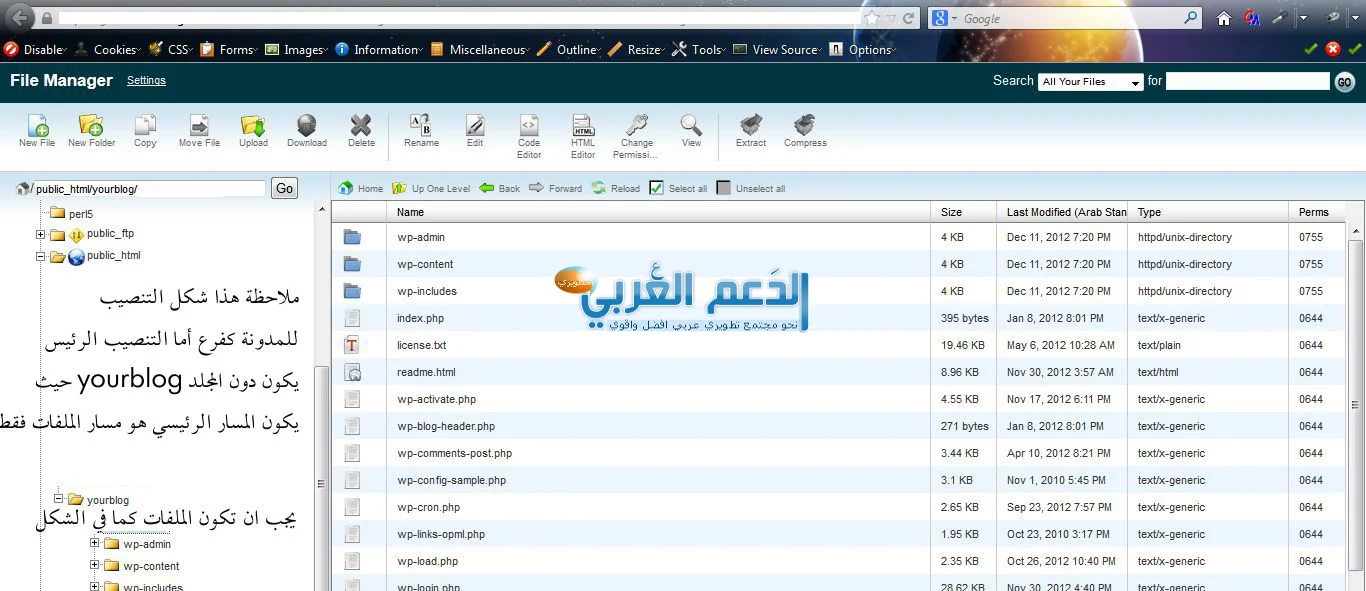
Task: Click the Upload toolbar icon
Action: pyautogui.click(x=253, y=127)
